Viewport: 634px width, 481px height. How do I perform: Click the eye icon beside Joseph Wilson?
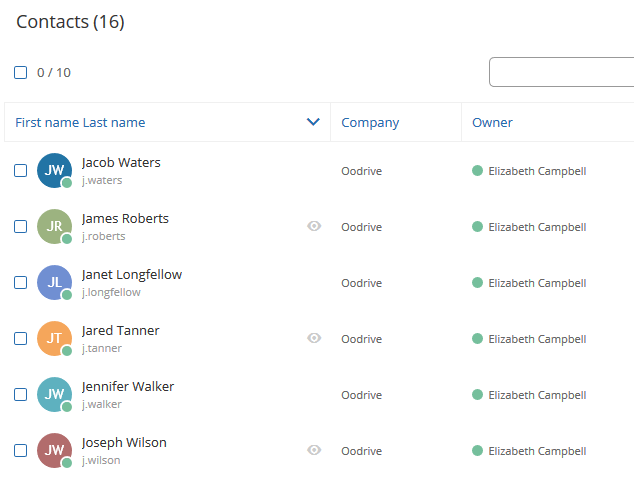coord(314,450)
